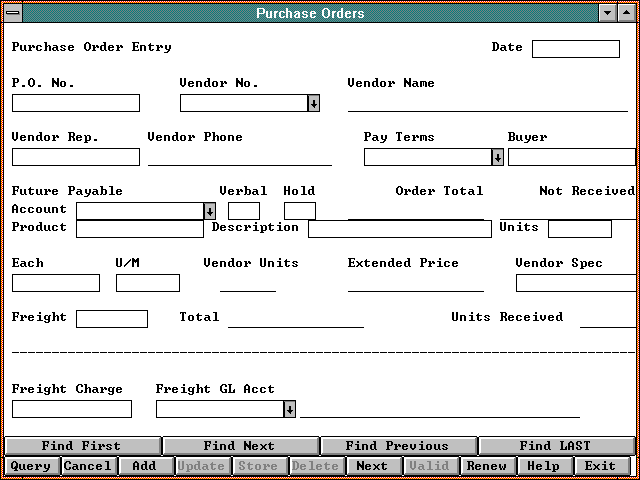The image size is (640, 480).
Task: Expand the Future Payable Account dropdown
Action: pos(209,211)
